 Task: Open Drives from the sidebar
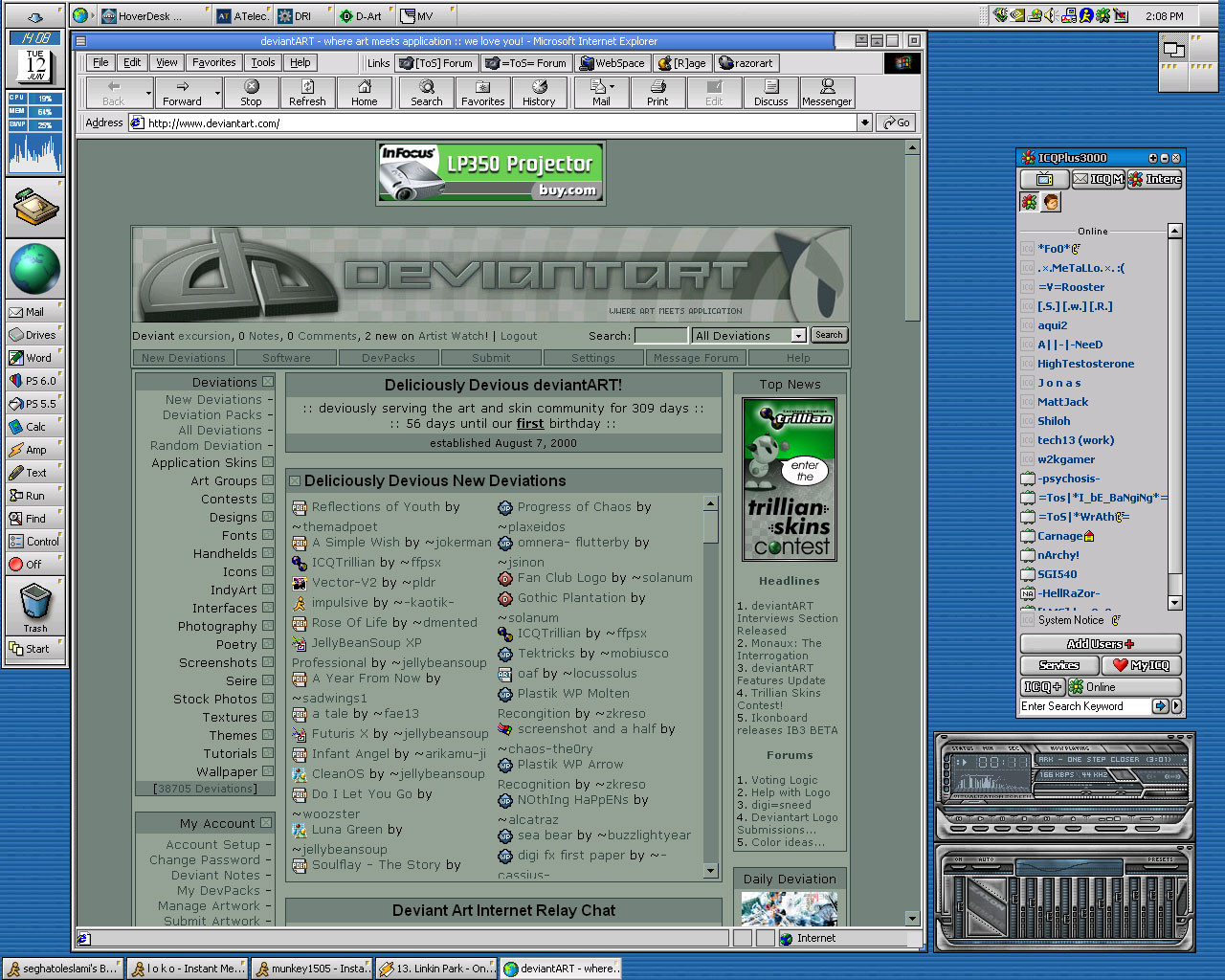[34, 335]
